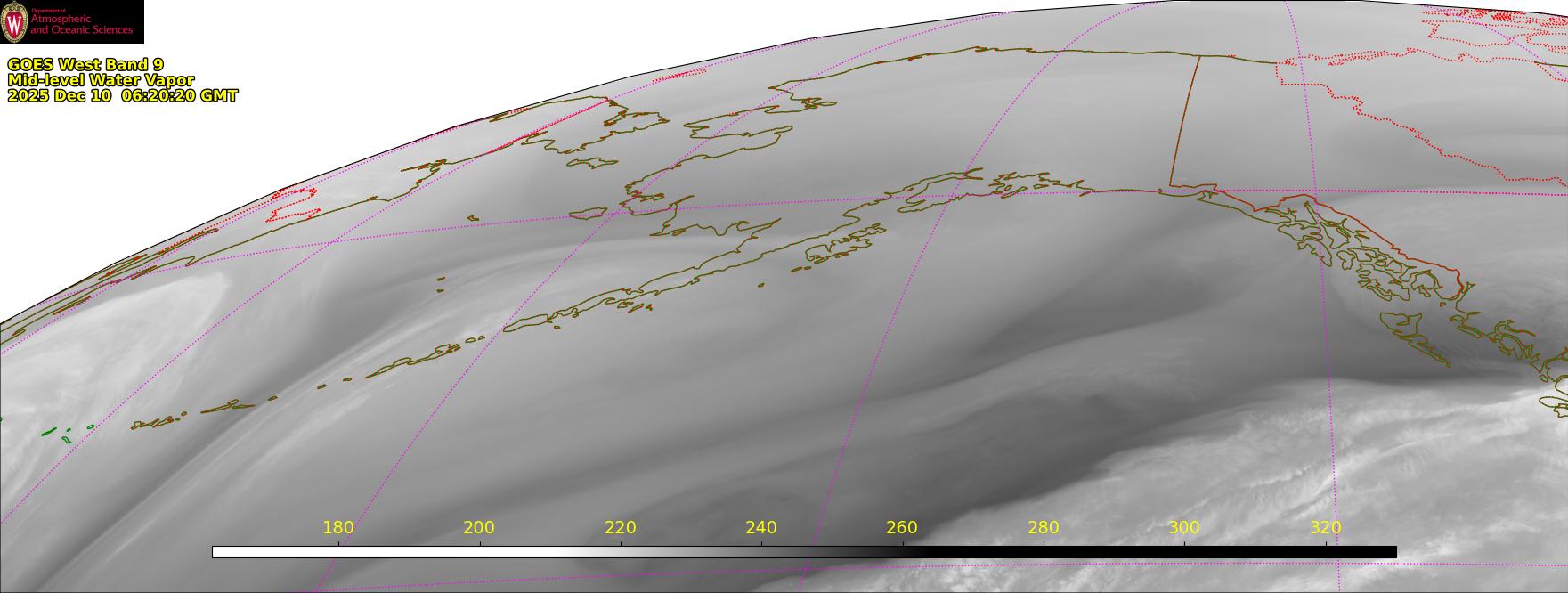Click the 180 label on the colorbar scale
Screen dimensions: 1568x593
338,527
